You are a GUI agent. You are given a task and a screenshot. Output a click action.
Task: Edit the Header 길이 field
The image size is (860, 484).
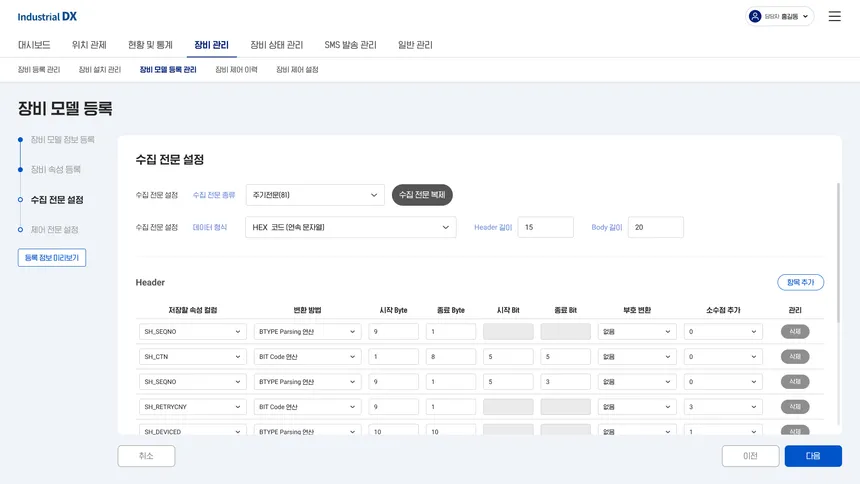[545, 227]
